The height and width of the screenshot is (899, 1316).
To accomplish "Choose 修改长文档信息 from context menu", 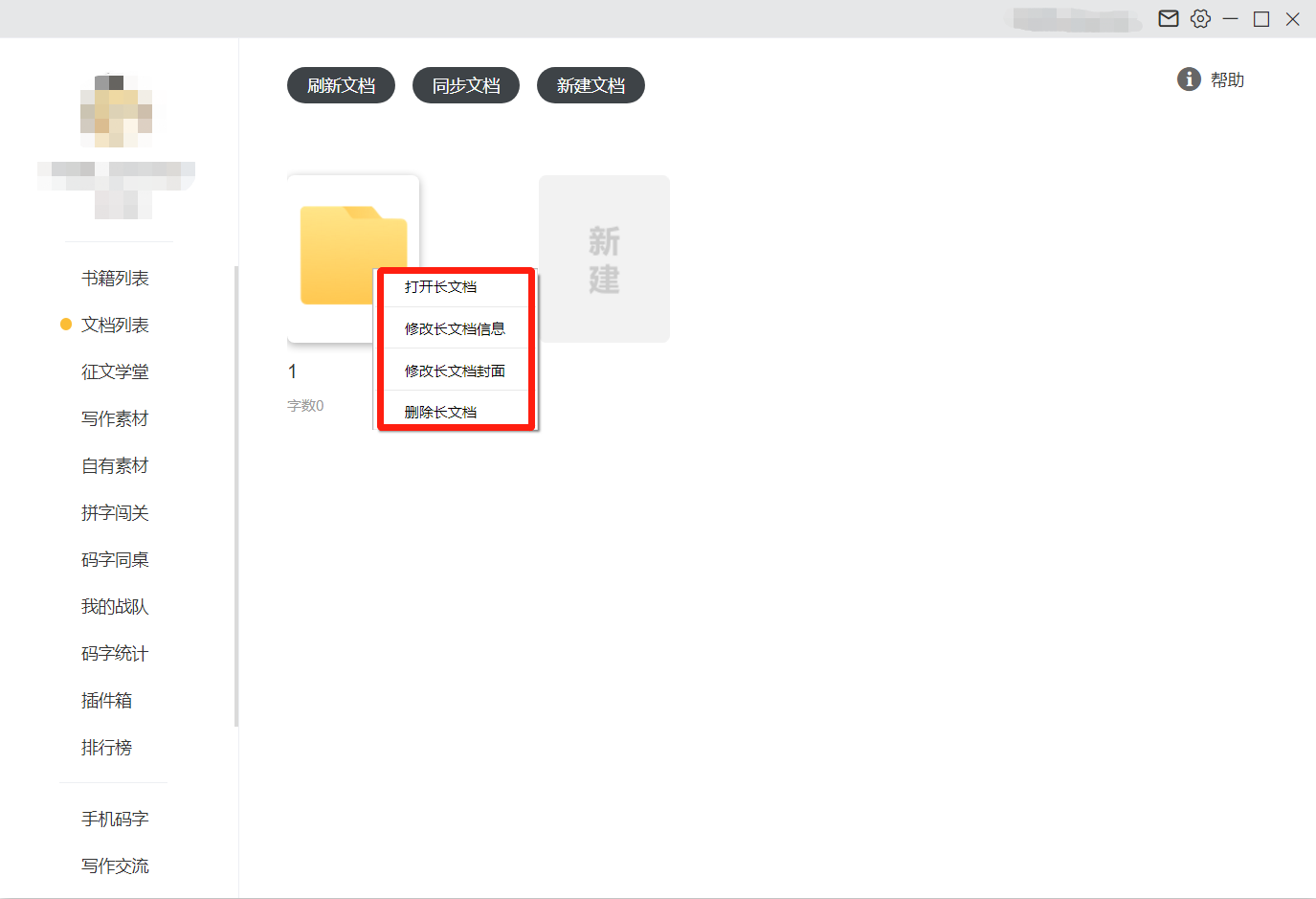I will point(456,328).
